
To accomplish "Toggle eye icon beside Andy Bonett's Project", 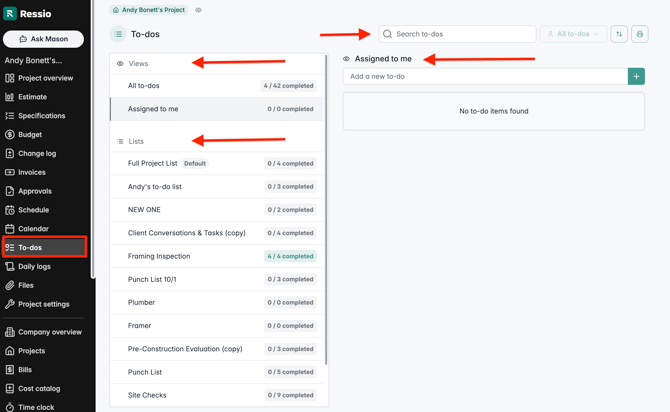I will 198,10.
